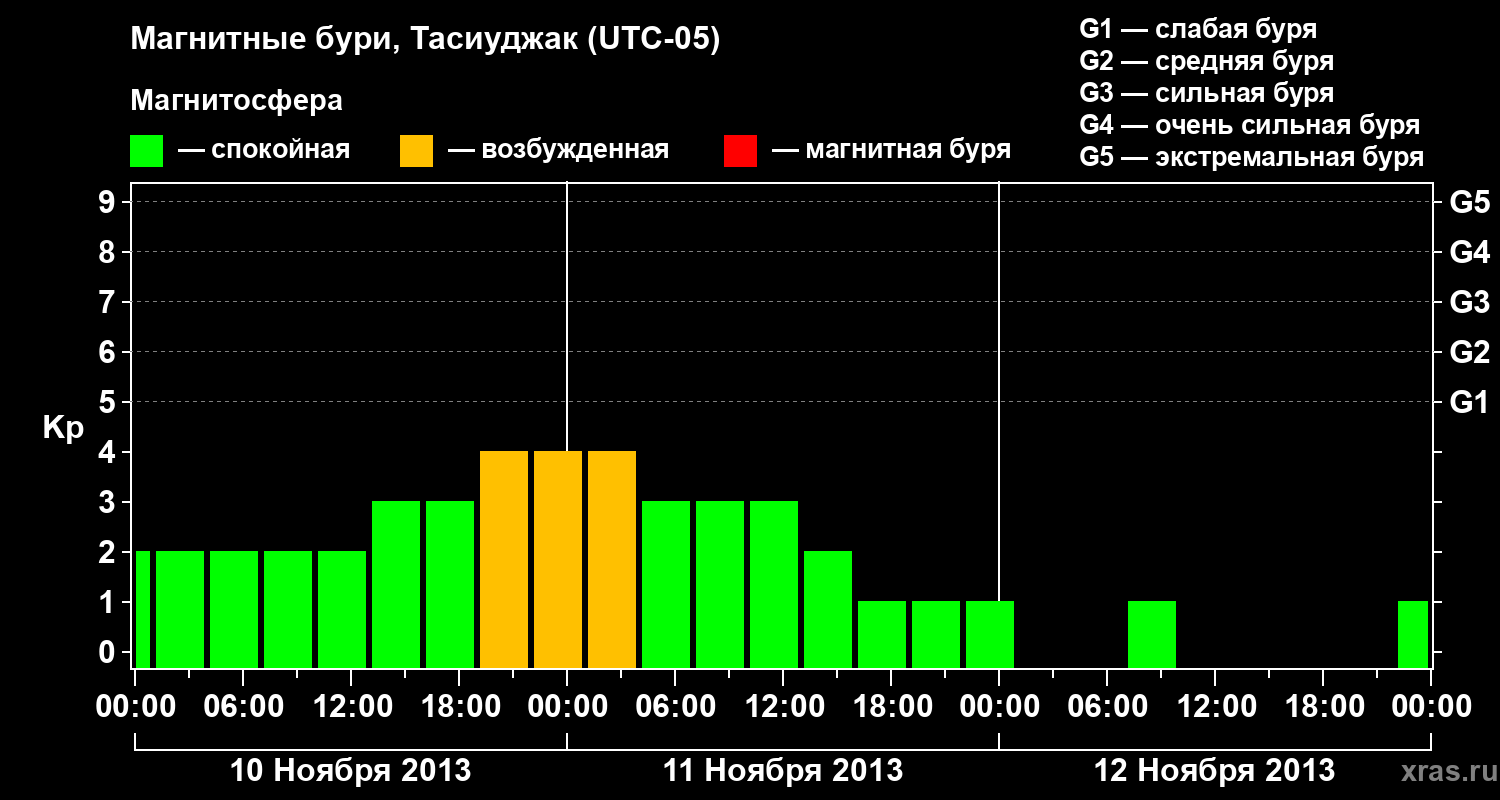Click the '— магнитная буря' legend text

(891, 150)
